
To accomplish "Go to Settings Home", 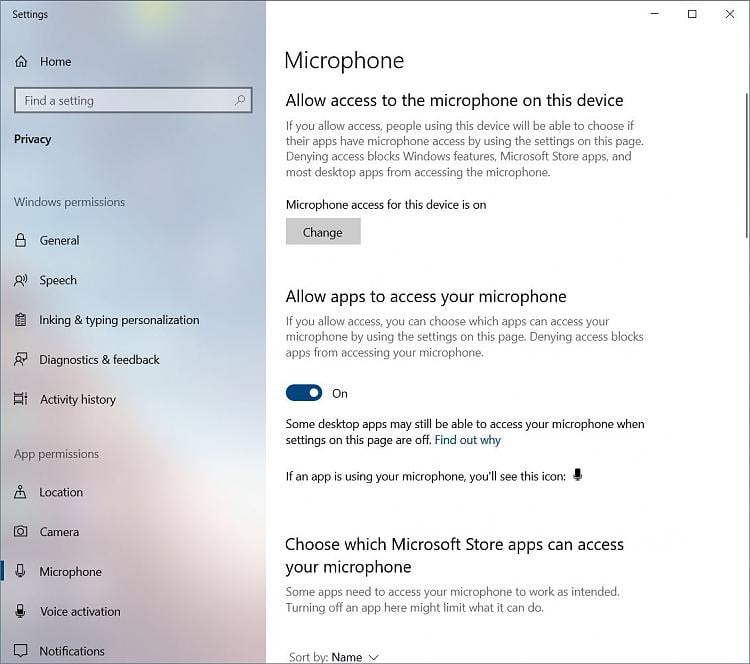I will point(55,61).
